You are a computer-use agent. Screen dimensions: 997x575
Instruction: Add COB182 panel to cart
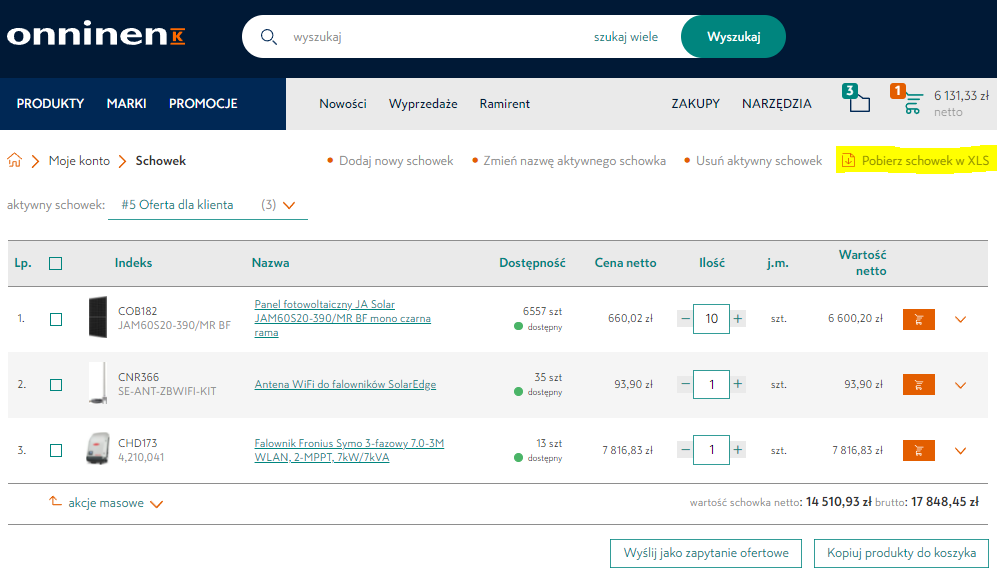918,319
